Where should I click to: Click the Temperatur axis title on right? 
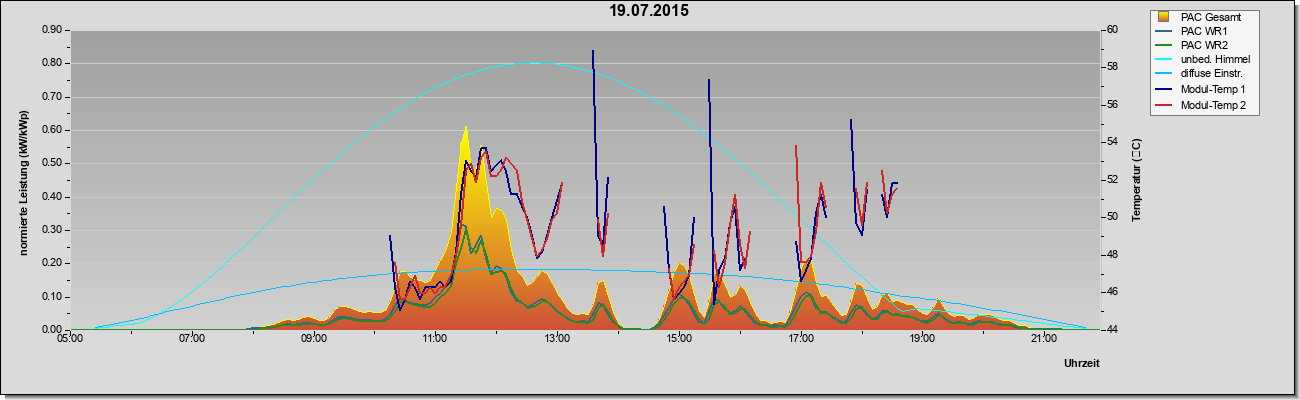(1136, 180)
